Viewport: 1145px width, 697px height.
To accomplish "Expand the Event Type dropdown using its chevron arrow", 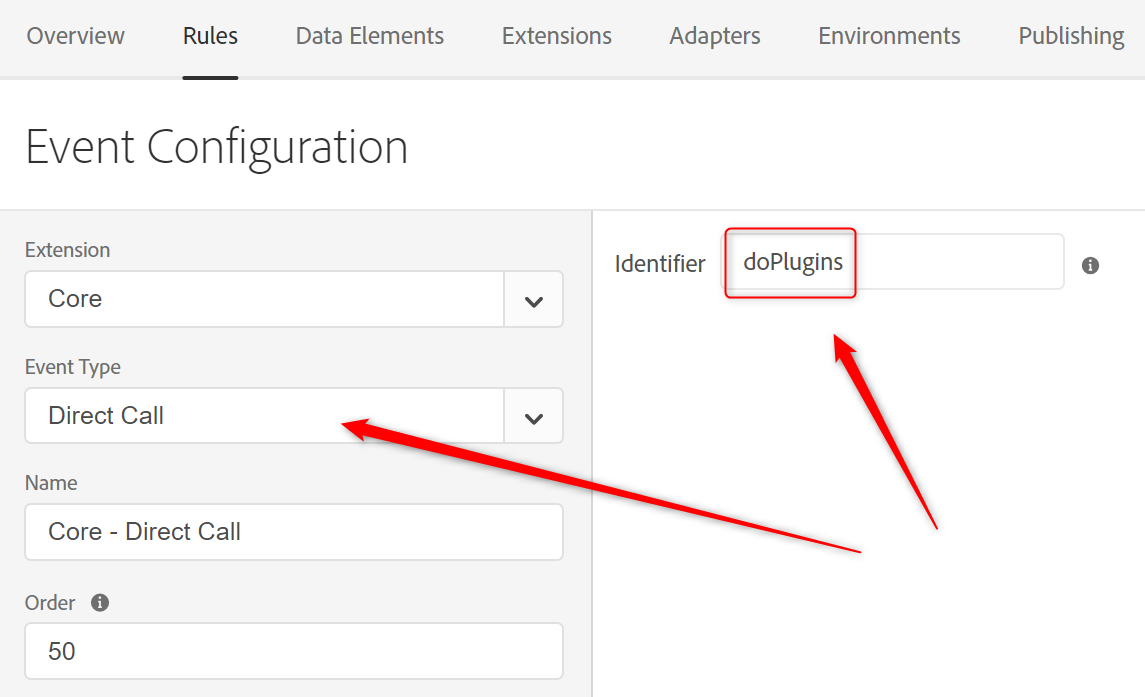I will [x=533, y=417].
